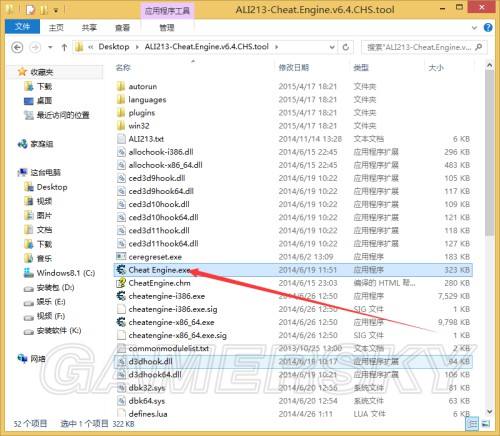Open 最近访问的位置 in the sidebar
The width and height of the screenshot is (500, 436).
(x=63, y=115)
